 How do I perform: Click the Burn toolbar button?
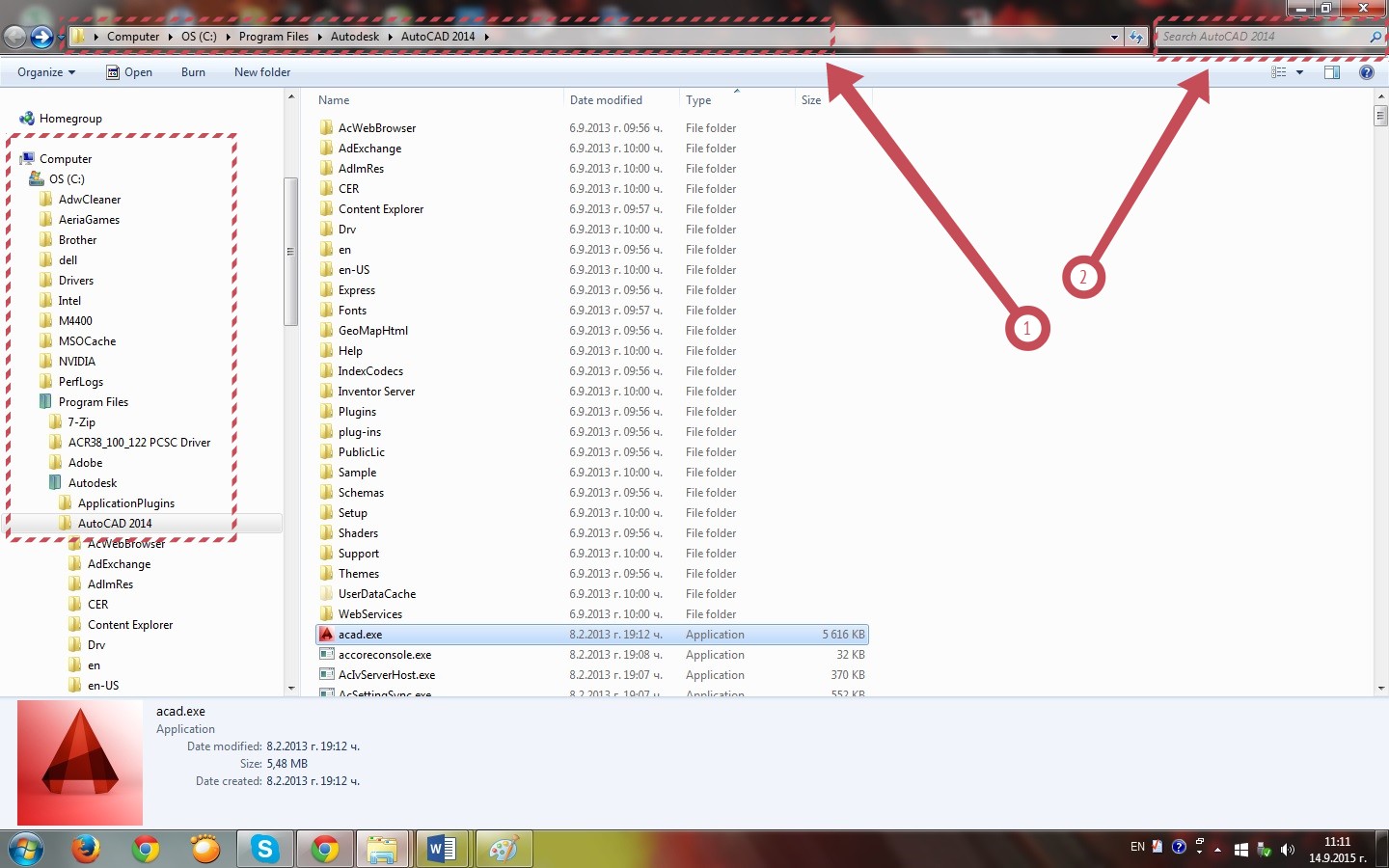(193, 72)
